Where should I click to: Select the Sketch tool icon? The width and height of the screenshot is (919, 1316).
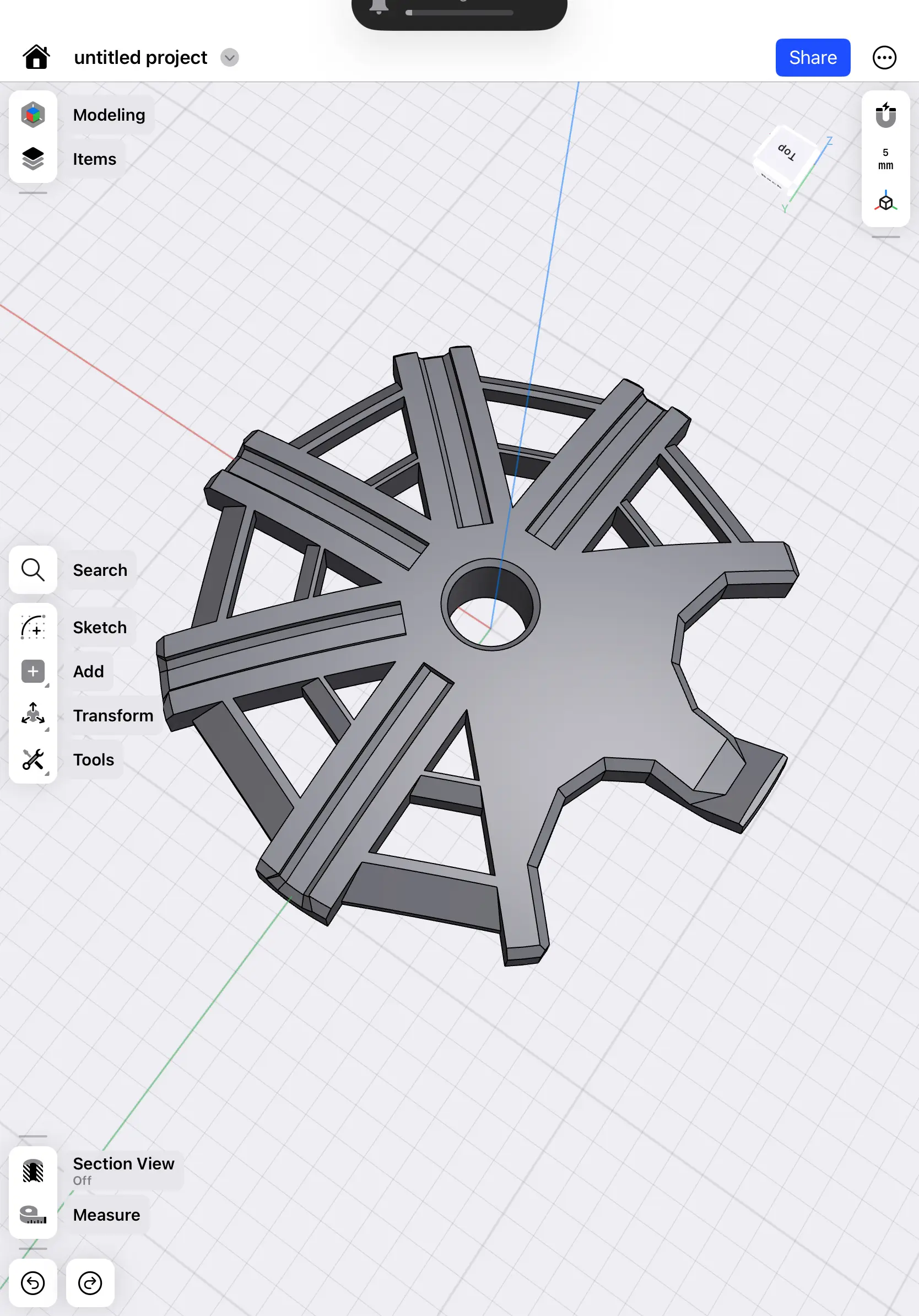(x=33, y=628)
